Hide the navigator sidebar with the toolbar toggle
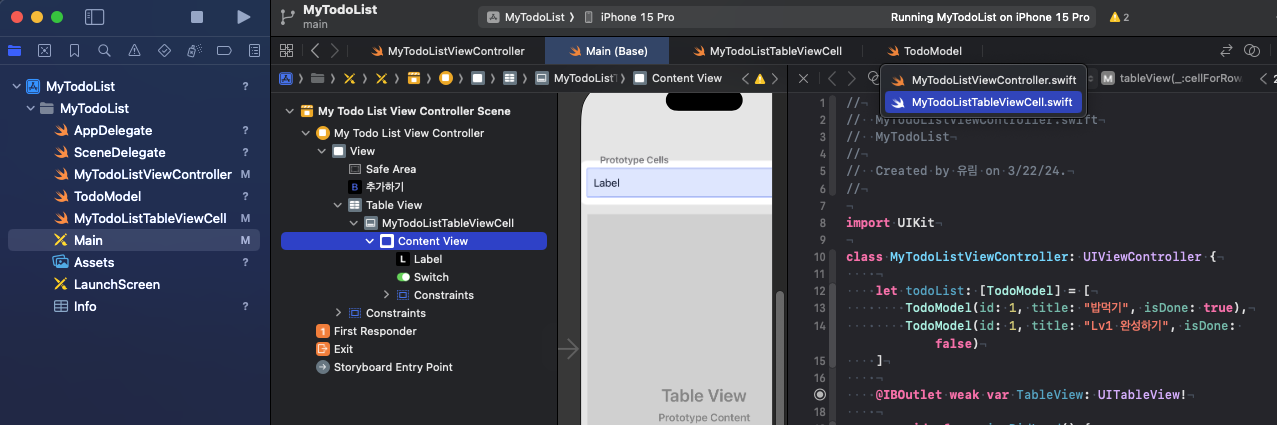Image resolution: width=1277 pixels, height=425 pixels. 95,17
